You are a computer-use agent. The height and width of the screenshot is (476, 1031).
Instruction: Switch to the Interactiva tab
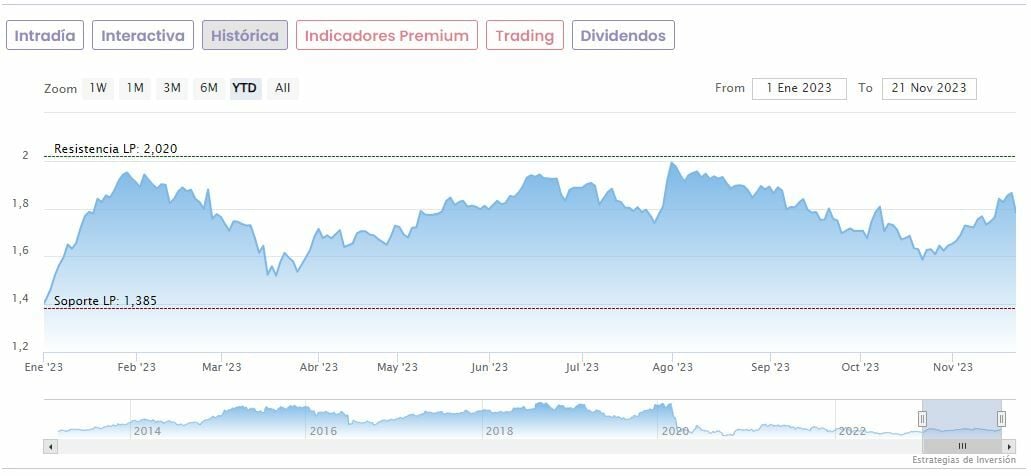tap(143, 36)
